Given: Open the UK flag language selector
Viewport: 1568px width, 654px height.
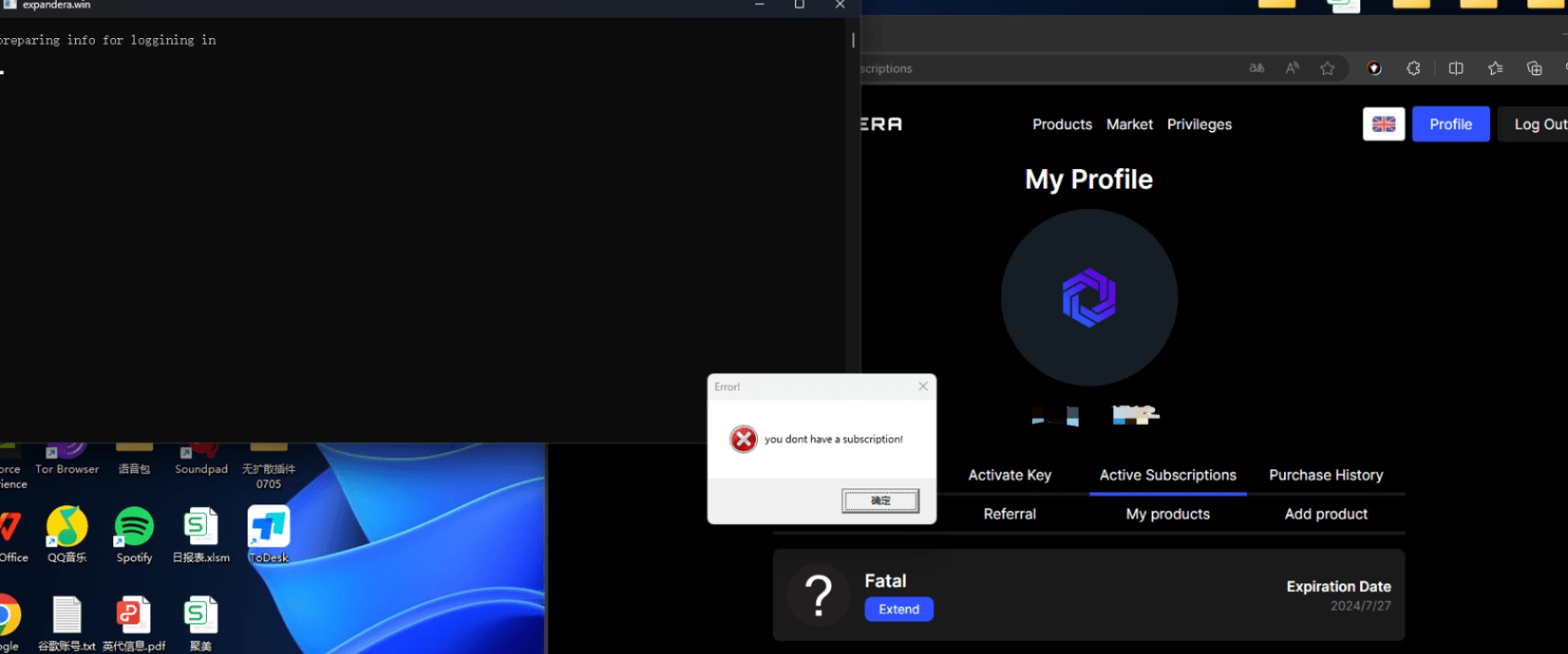Looking at the screenshot, I should (x=1383, y=124).
